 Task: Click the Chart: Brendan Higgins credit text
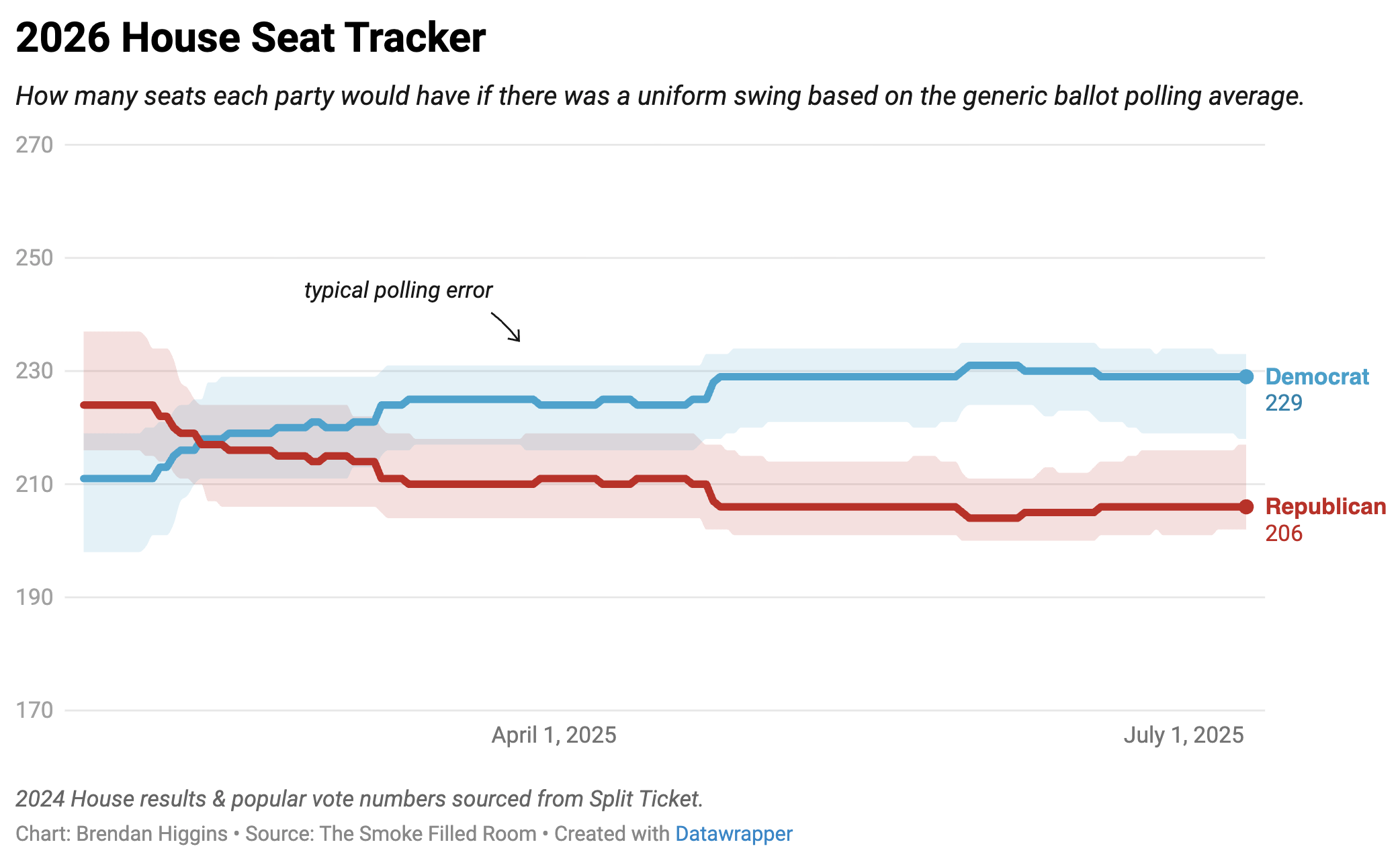(x=122, y=833)
